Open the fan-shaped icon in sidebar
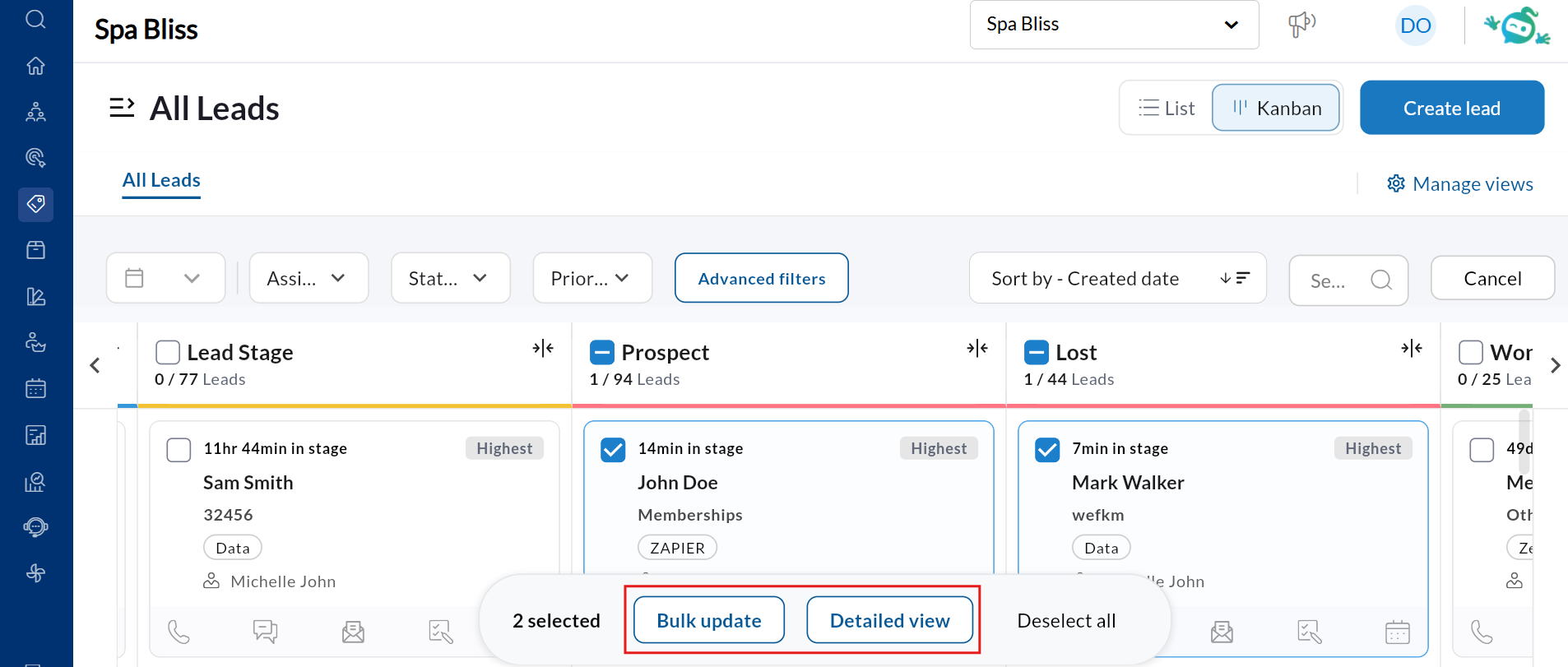This screenshot has width=1568, height=667. click(35, 573)
